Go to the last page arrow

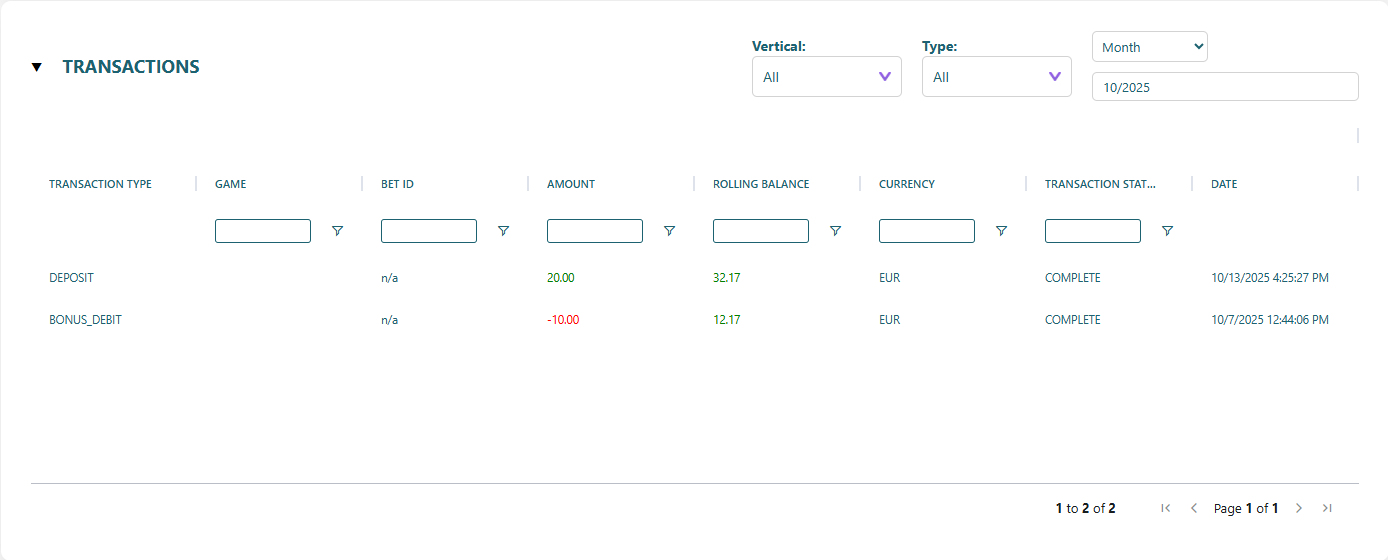point(1327,508)
